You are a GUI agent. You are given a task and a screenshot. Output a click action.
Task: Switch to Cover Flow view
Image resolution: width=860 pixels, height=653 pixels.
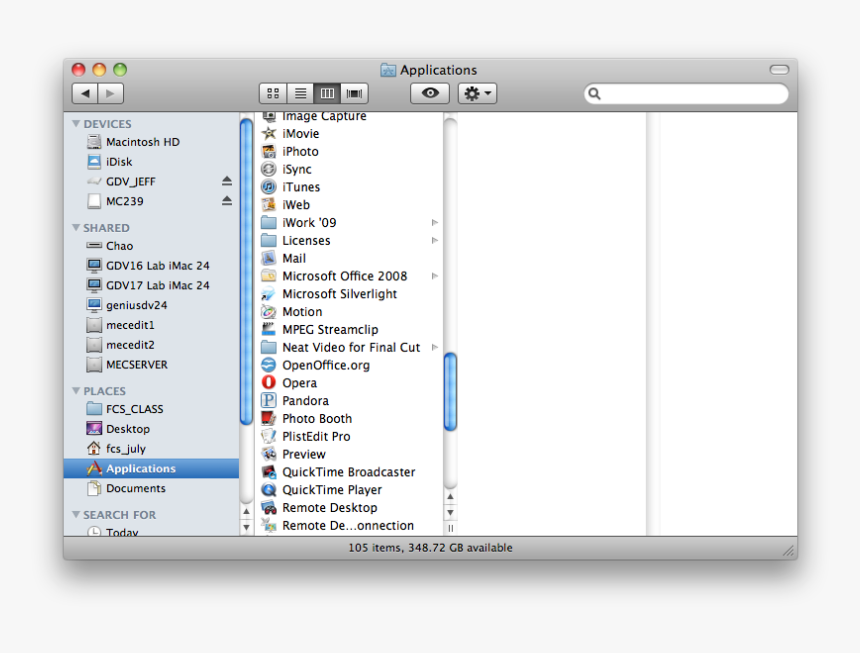[x=354, y=94]
